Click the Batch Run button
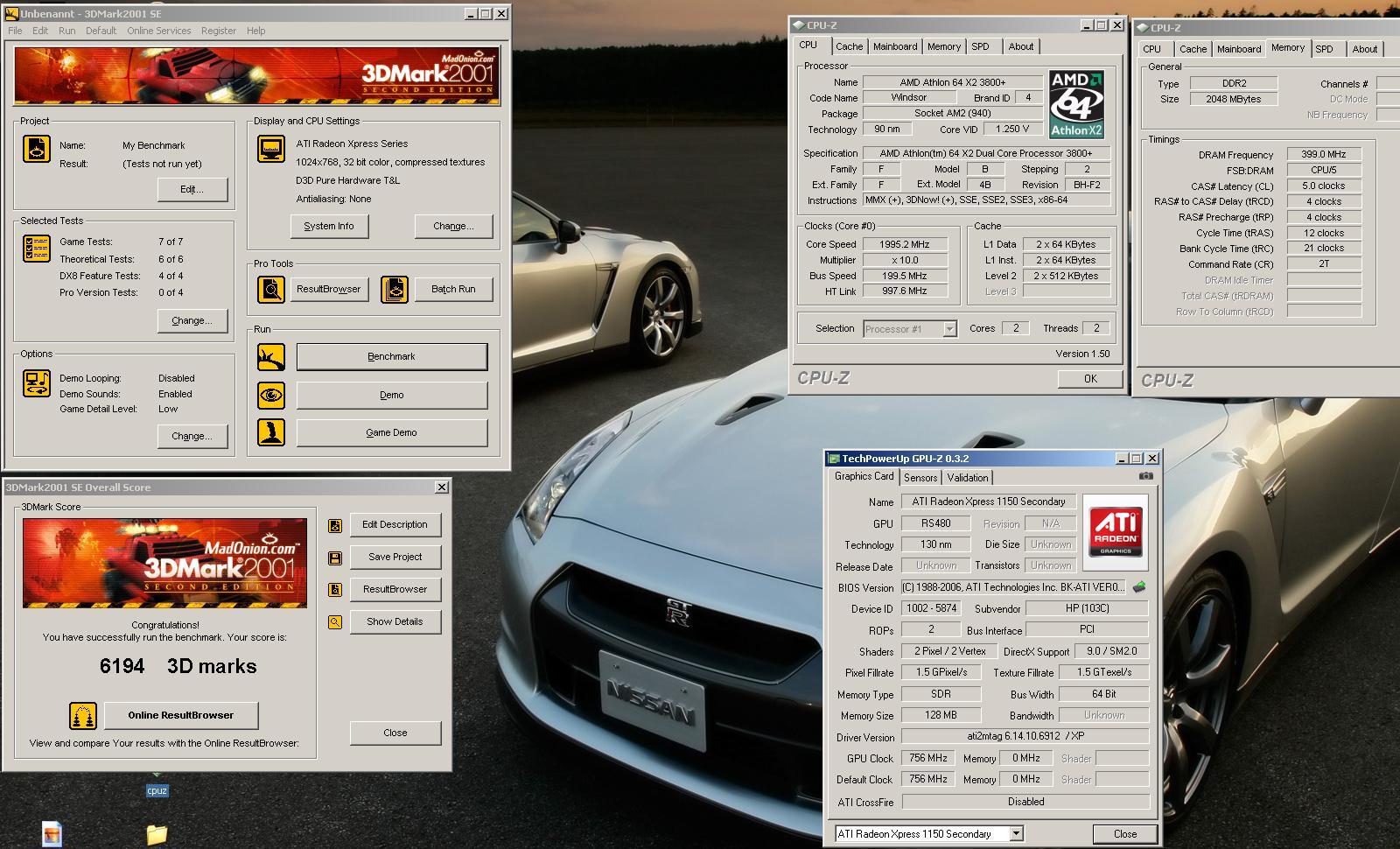 [x=453, y=289]
